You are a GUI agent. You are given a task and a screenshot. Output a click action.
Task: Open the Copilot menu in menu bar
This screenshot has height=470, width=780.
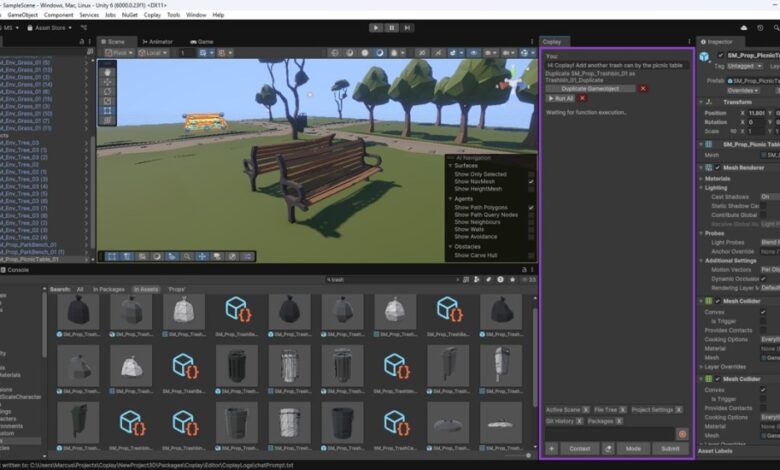[x=152, y=15]
